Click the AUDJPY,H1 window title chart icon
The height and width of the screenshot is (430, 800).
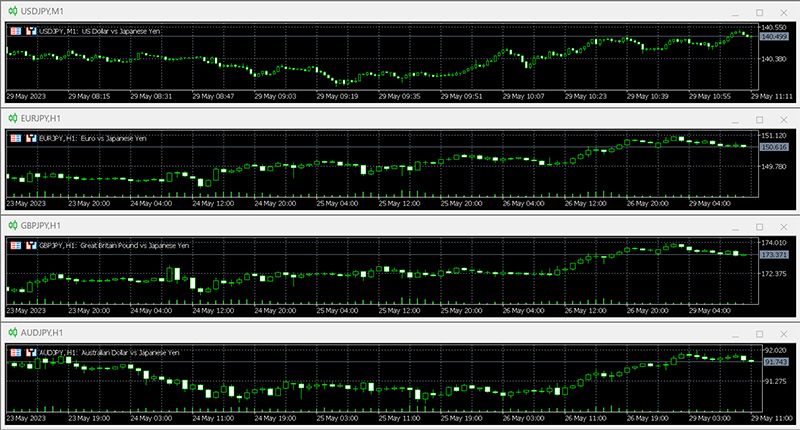point(13,333)
